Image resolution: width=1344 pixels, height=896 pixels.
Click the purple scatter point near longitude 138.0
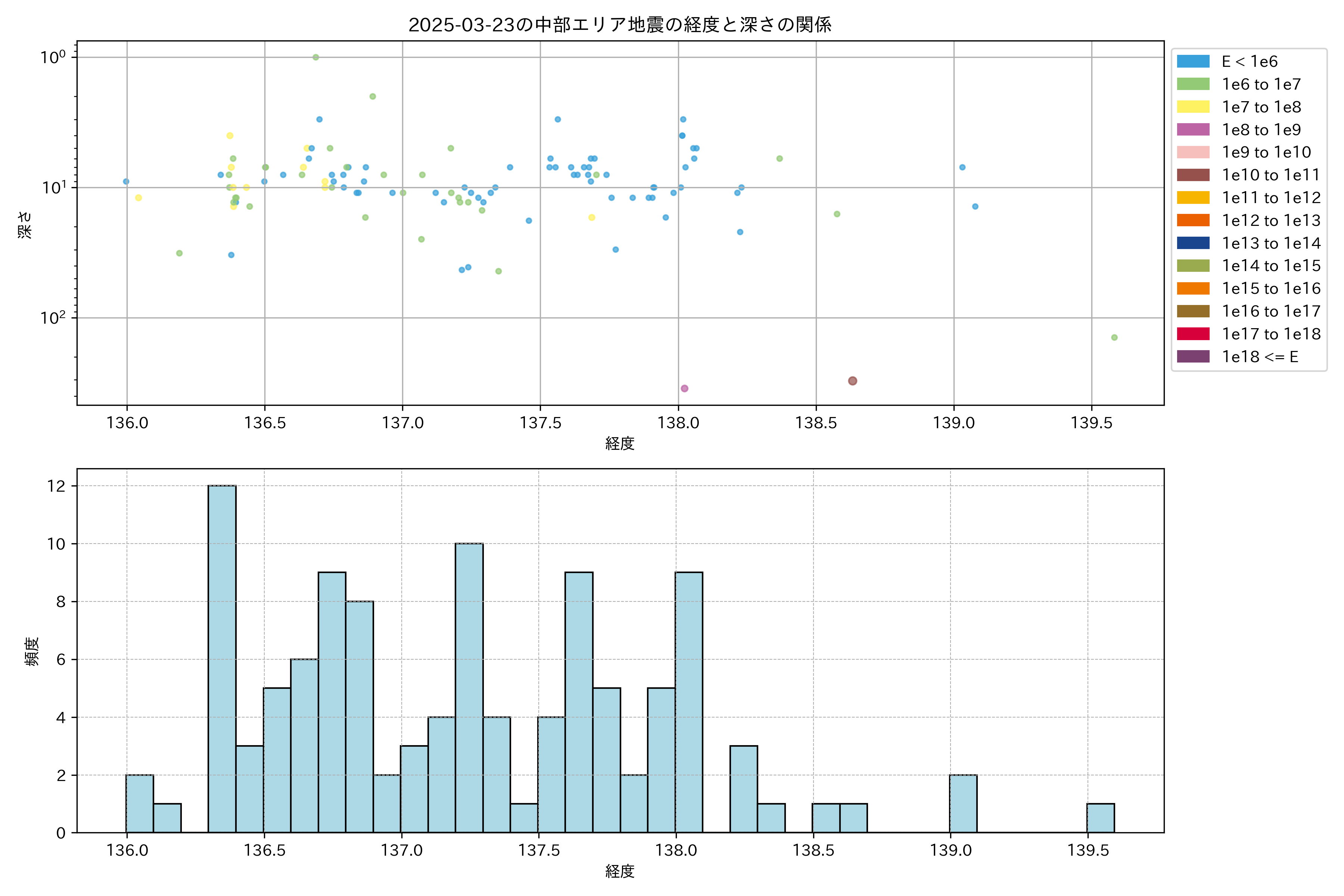click(684, 389)
